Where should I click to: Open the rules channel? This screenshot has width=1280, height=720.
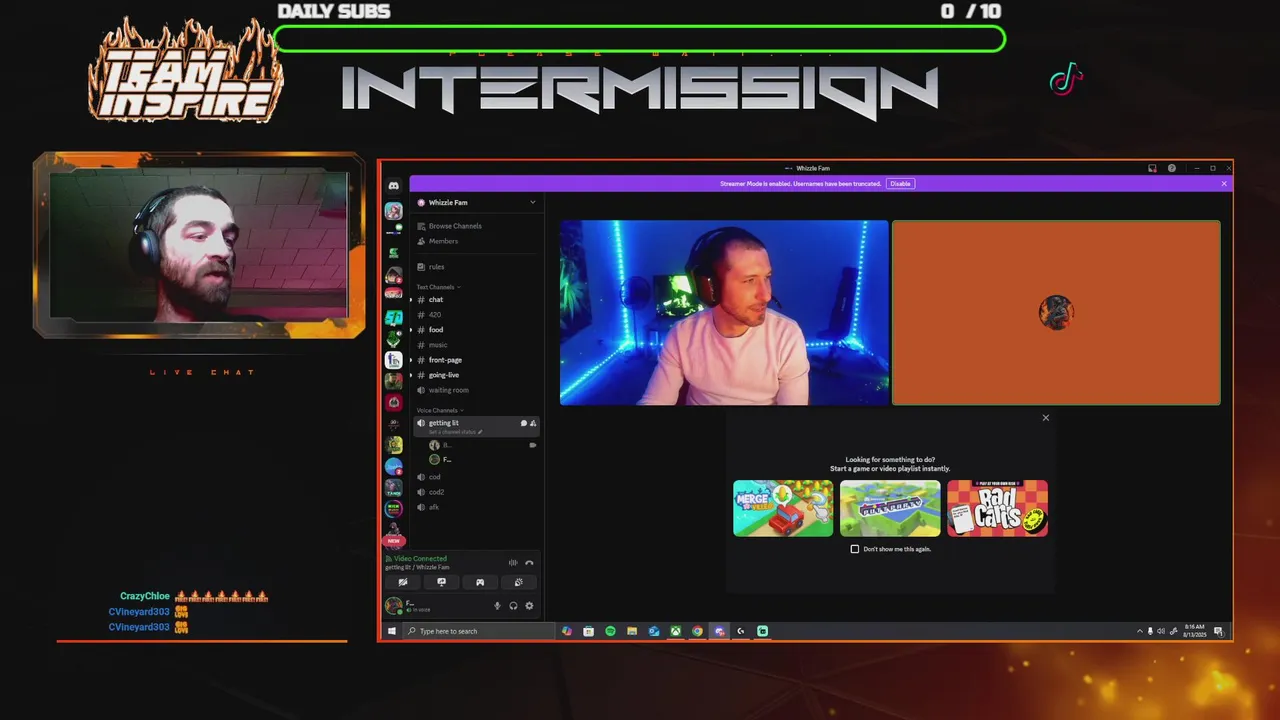(x=476, y=267)
